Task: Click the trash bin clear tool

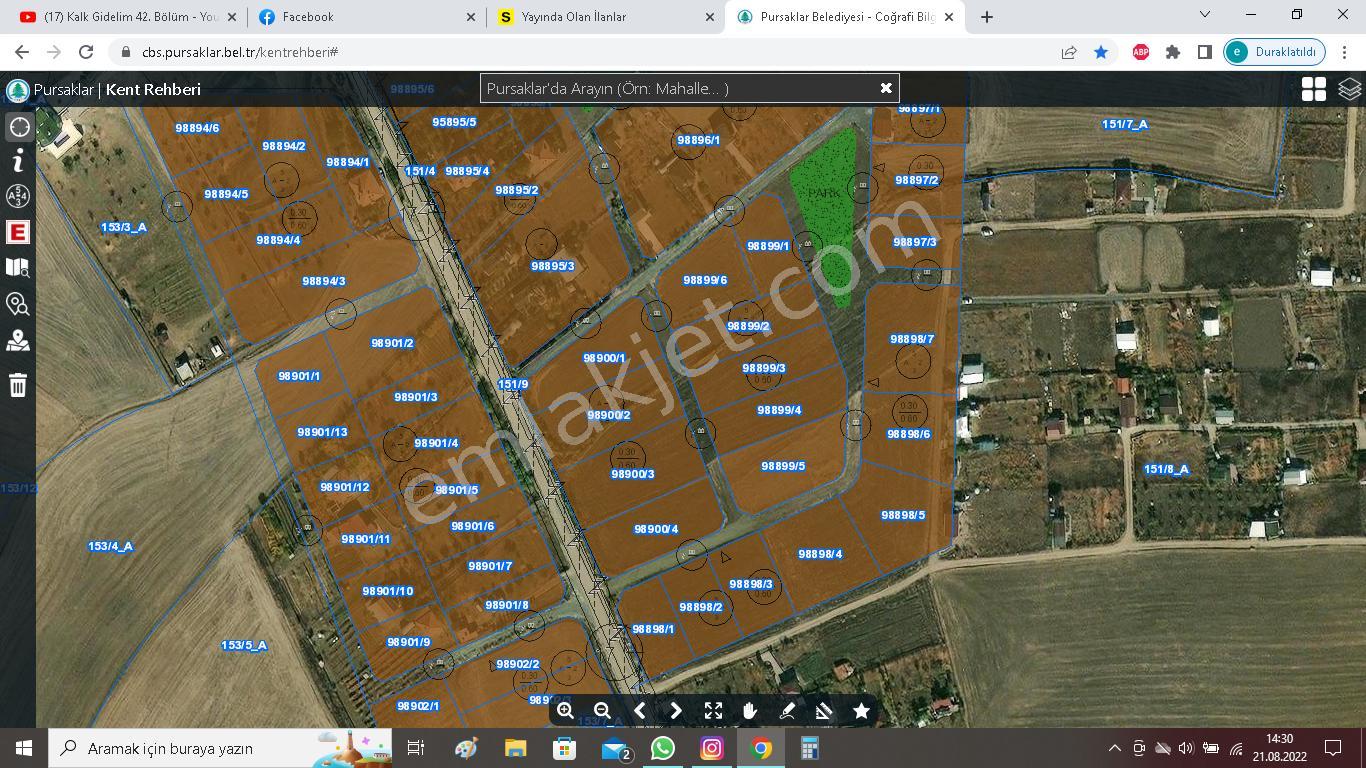Action: click(18, 384)
